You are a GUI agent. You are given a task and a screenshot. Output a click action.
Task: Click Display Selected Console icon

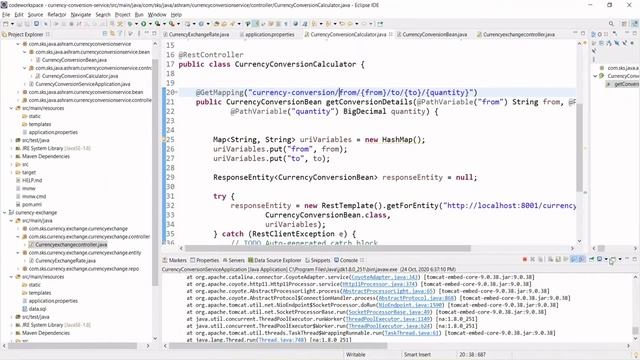click(599, 259)
